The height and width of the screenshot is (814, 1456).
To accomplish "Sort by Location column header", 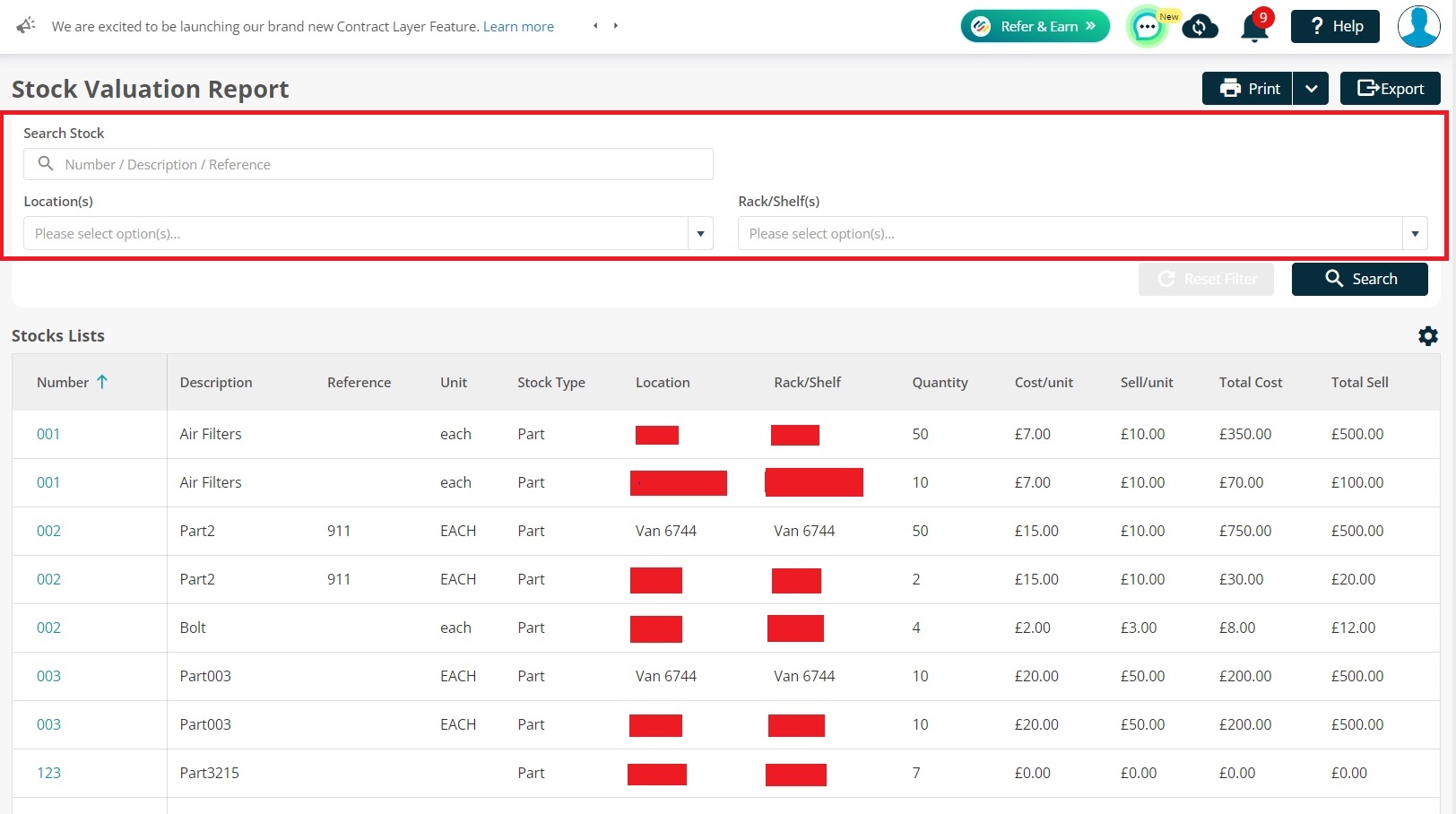I will click(x=663, y=382).
